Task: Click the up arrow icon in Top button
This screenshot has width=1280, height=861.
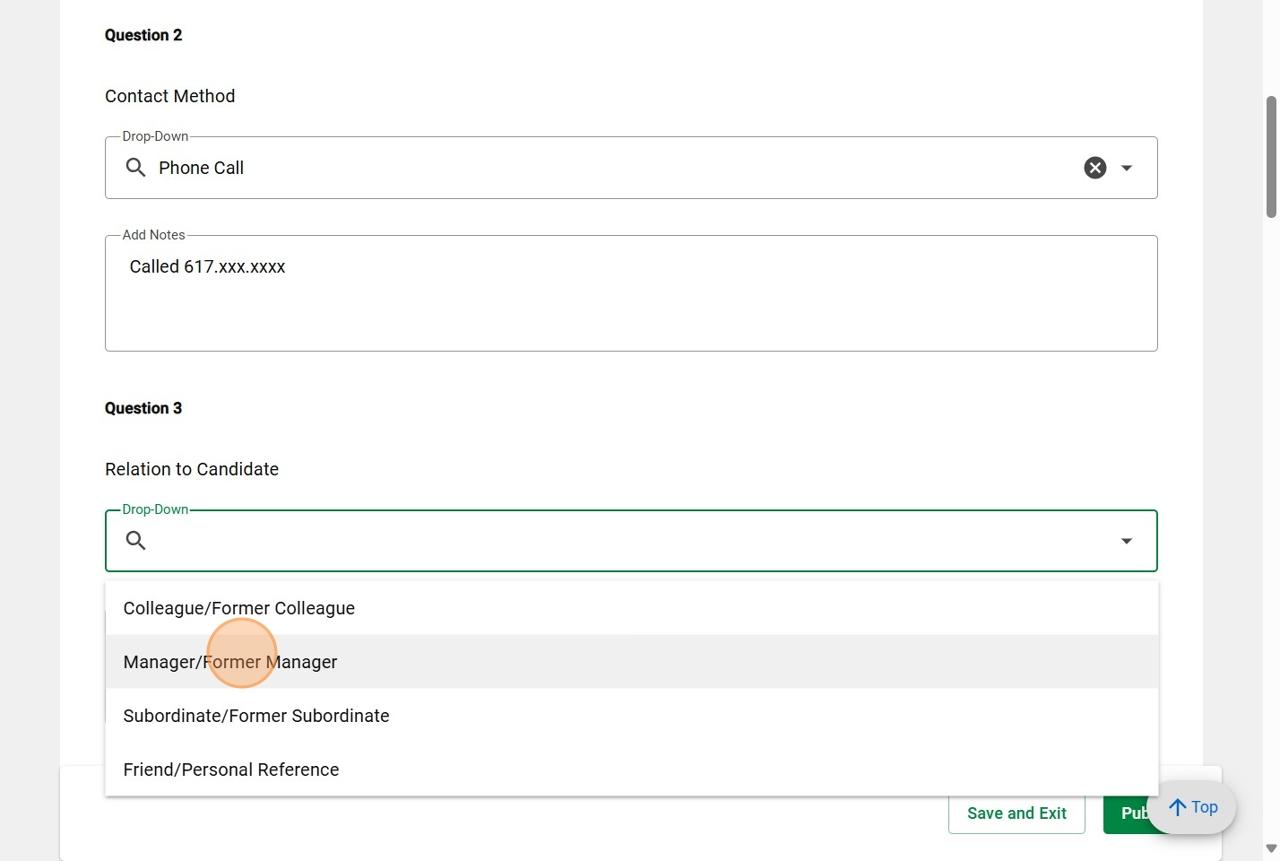Action: click(1178, 807)
